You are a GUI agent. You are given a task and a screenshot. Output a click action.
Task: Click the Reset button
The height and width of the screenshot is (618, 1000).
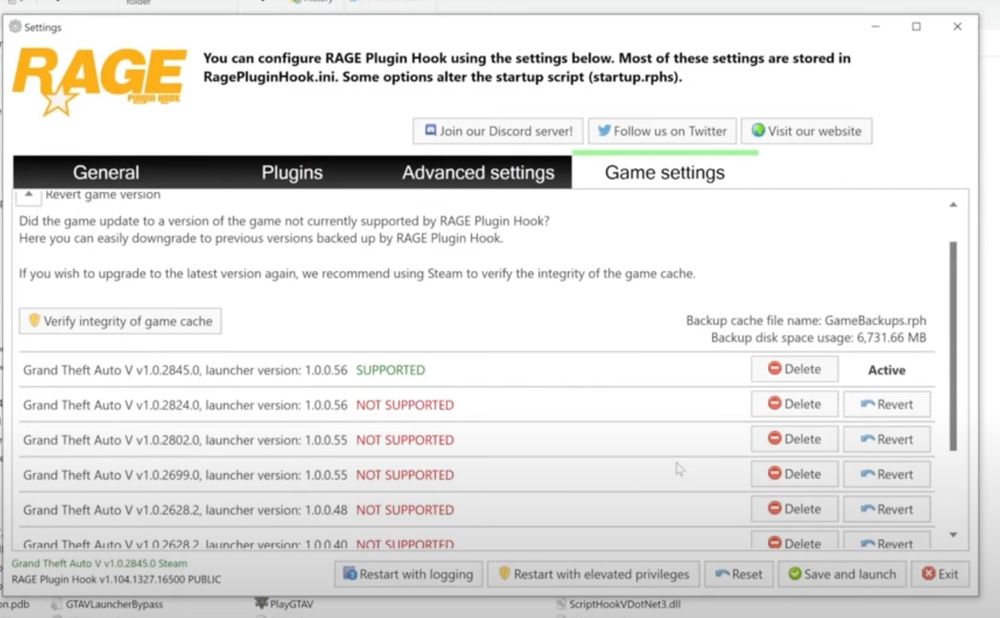[739, 574]
